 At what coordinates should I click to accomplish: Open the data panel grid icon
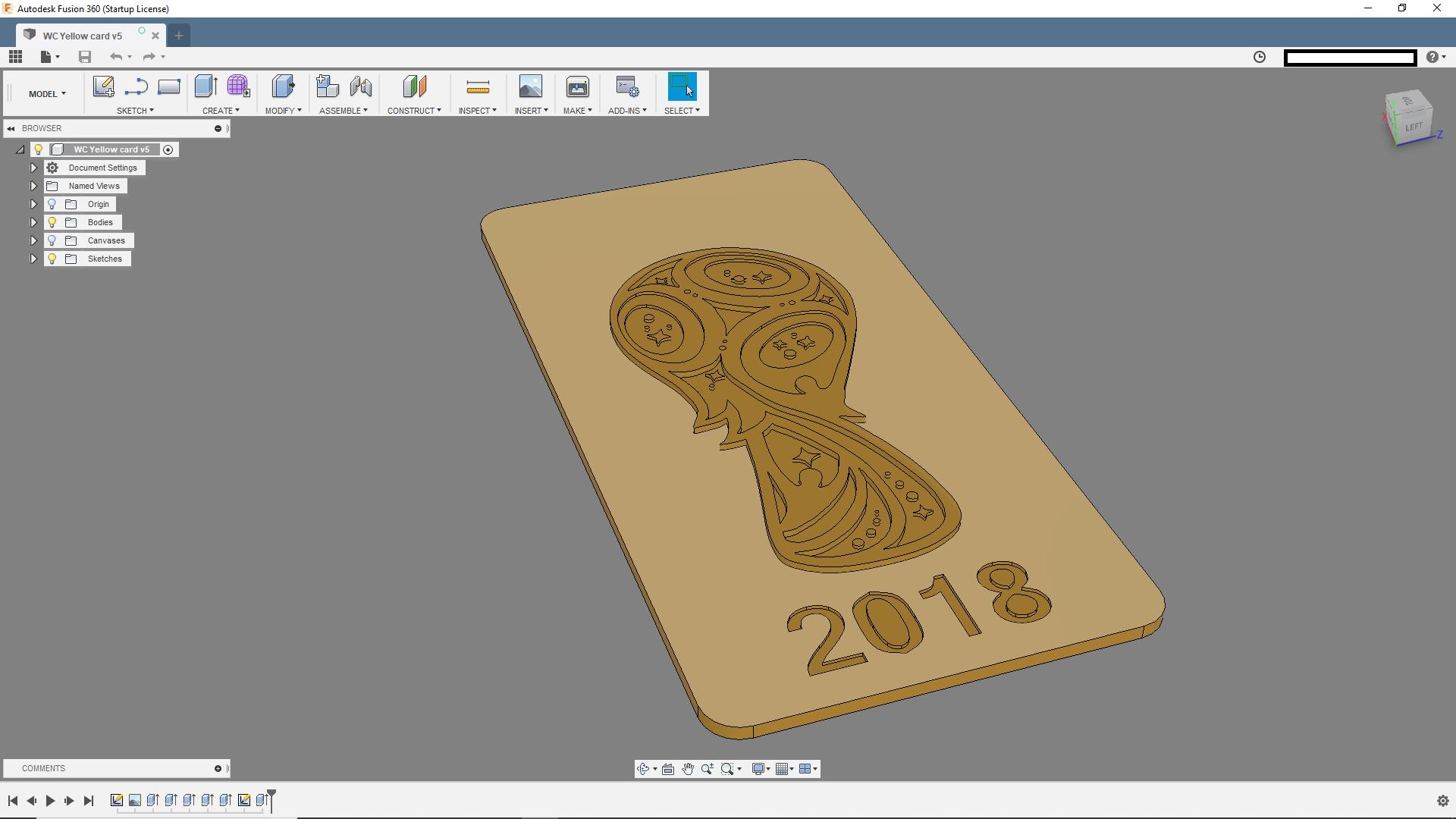(x=15, y=57)
